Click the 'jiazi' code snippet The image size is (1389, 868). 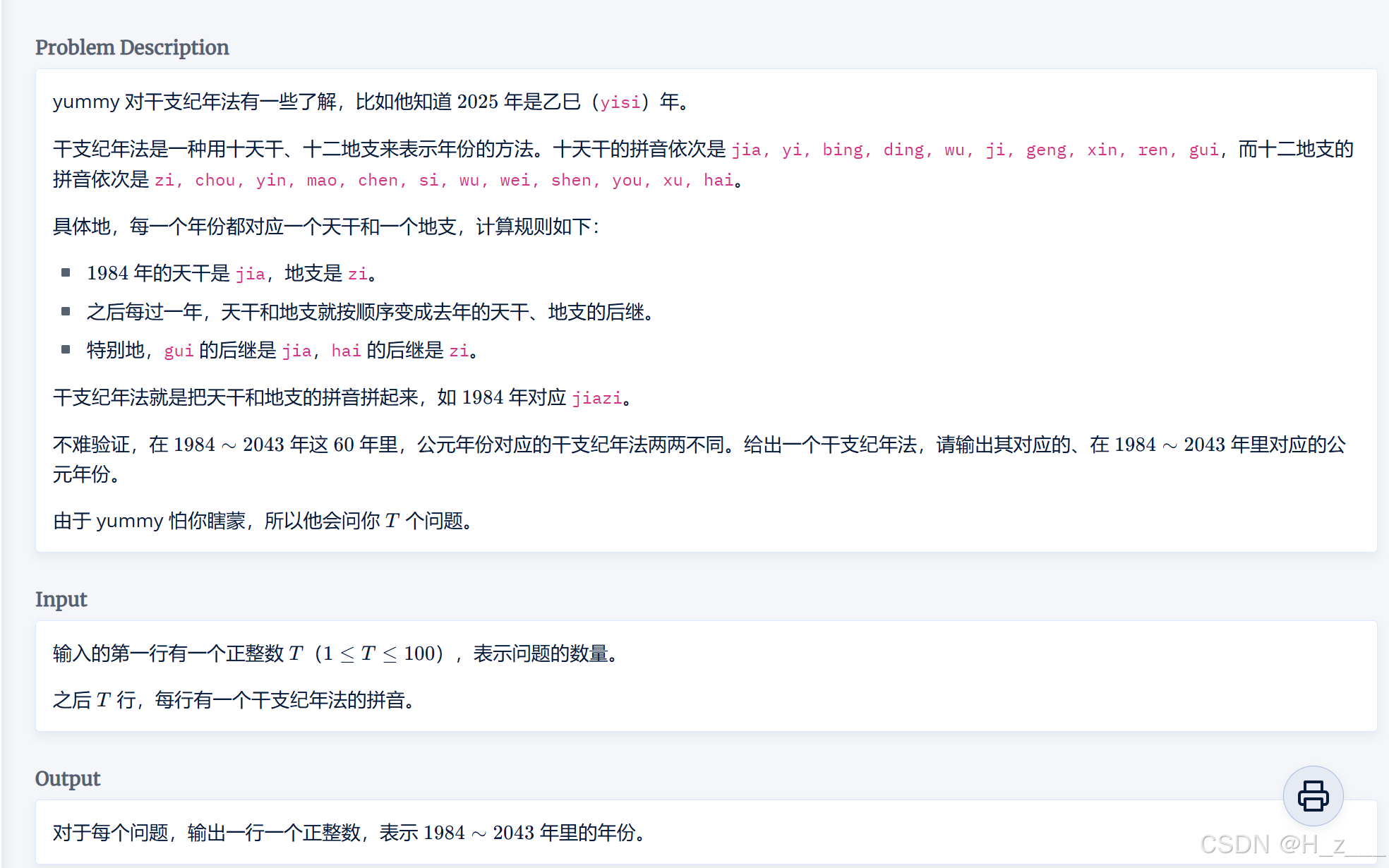596,398
